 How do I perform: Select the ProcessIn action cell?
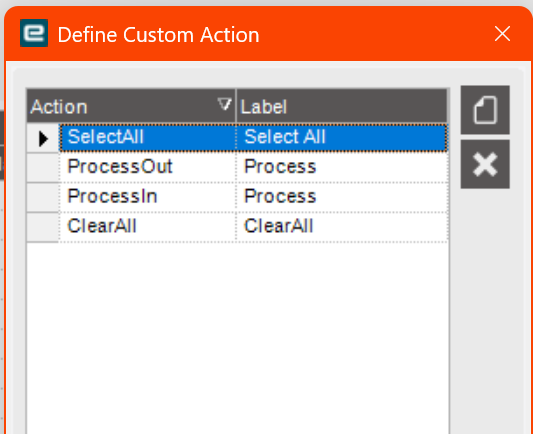click(x=148, y=197)
